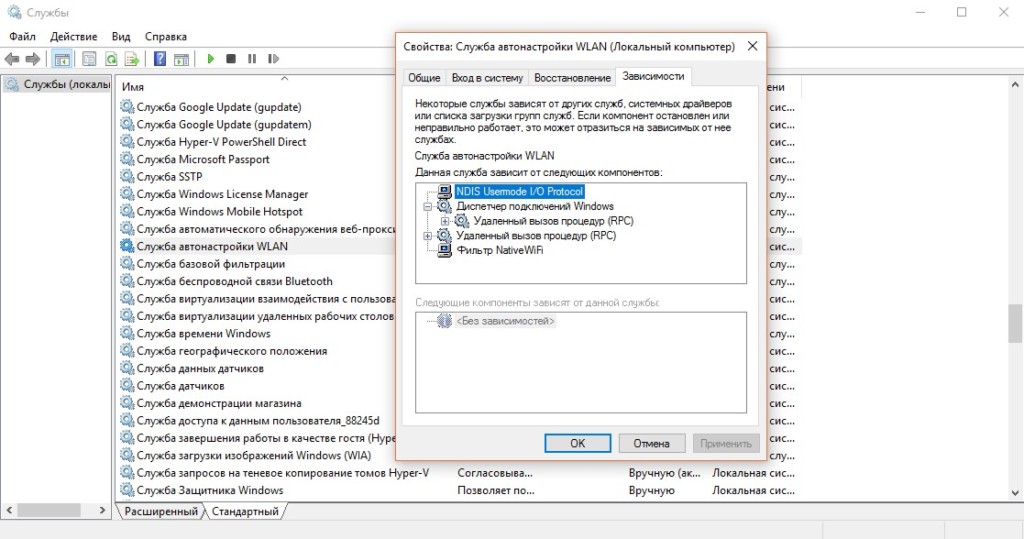Switch to the Общие tab

(424, 78)
